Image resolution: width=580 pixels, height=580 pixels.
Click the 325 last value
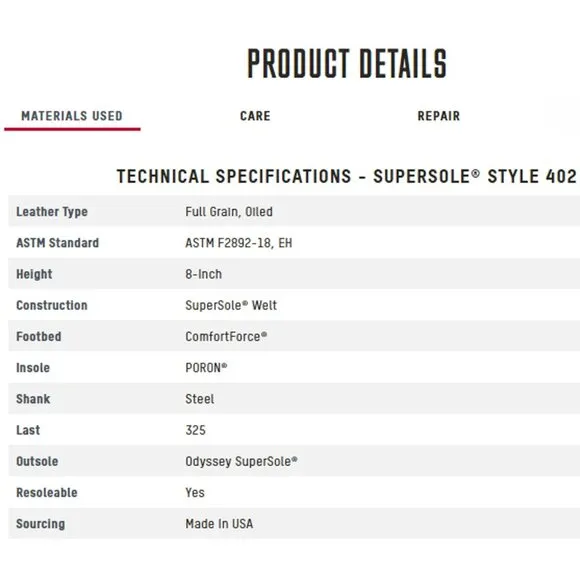195,430
